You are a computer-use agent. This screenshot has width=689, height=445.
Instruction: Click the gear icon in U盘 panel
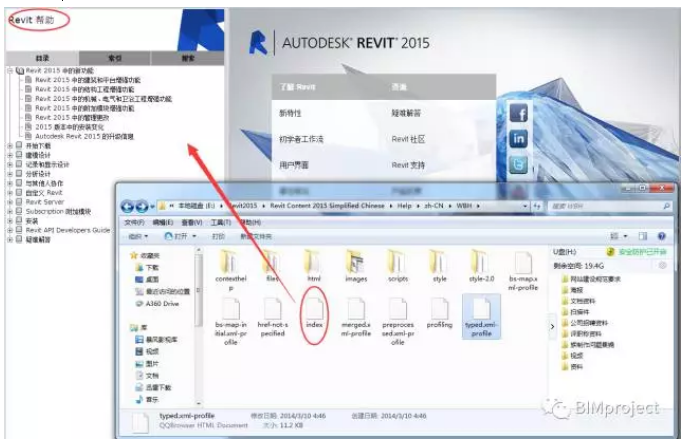click(x=663, y=265)
